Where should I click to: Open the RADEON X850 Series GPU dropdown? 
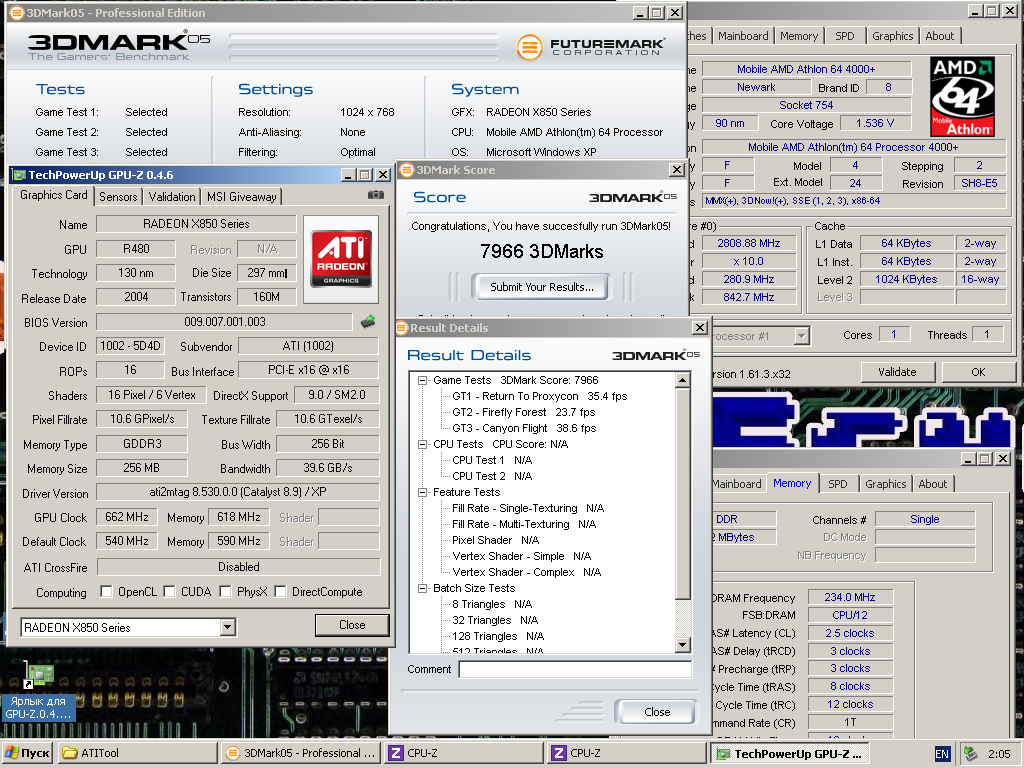227,628
